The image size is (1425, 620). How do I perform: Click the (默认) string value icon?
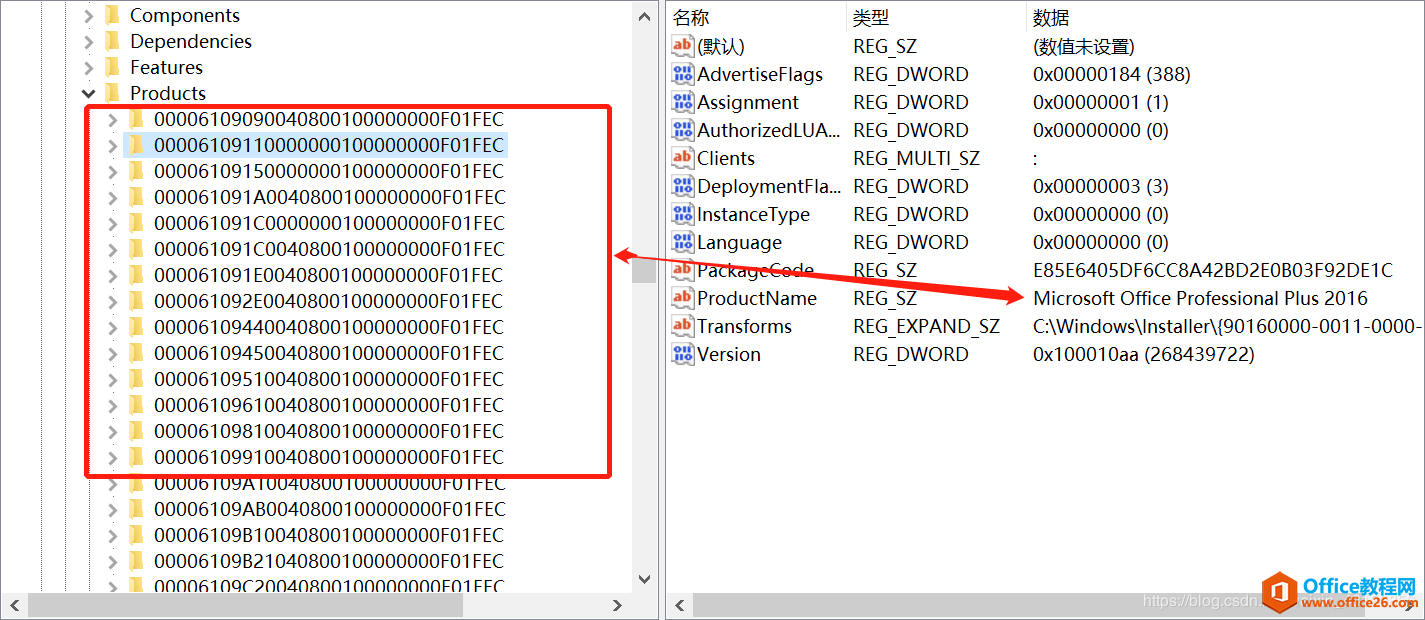(683, 46)
